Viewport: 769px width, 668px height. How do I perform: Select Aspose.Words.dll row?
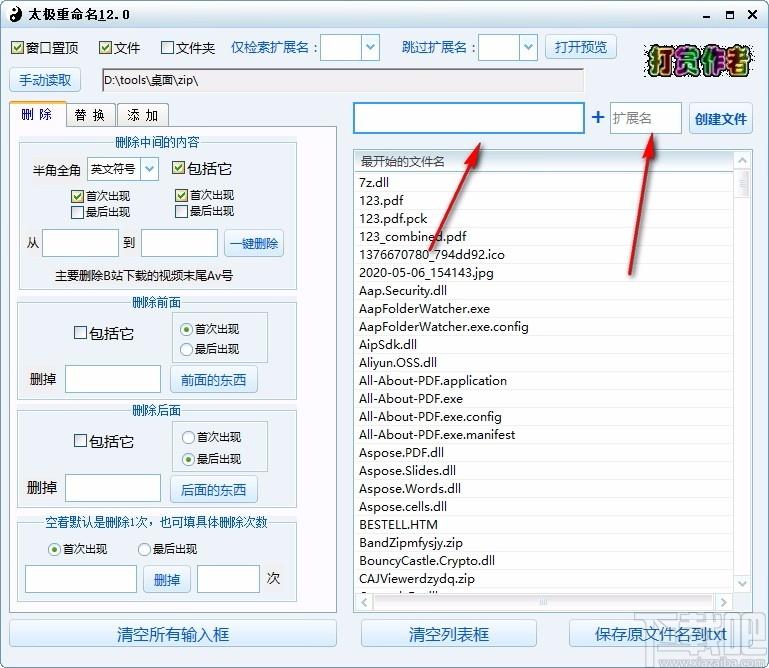544,488
